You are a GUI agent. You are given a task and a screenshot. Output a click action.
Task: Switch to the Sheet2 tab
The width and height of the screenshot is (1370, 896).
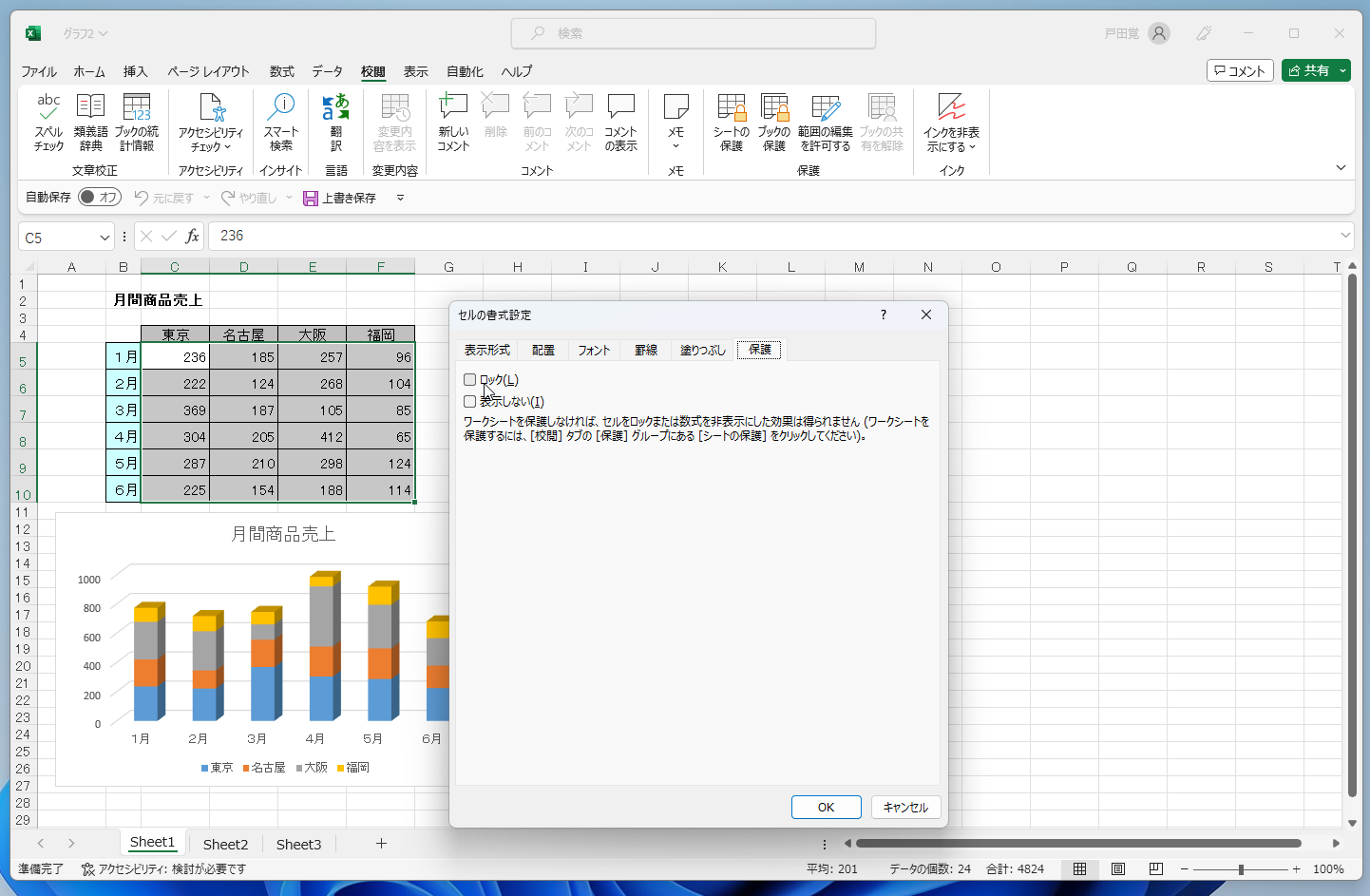click(x=225, y=844)
